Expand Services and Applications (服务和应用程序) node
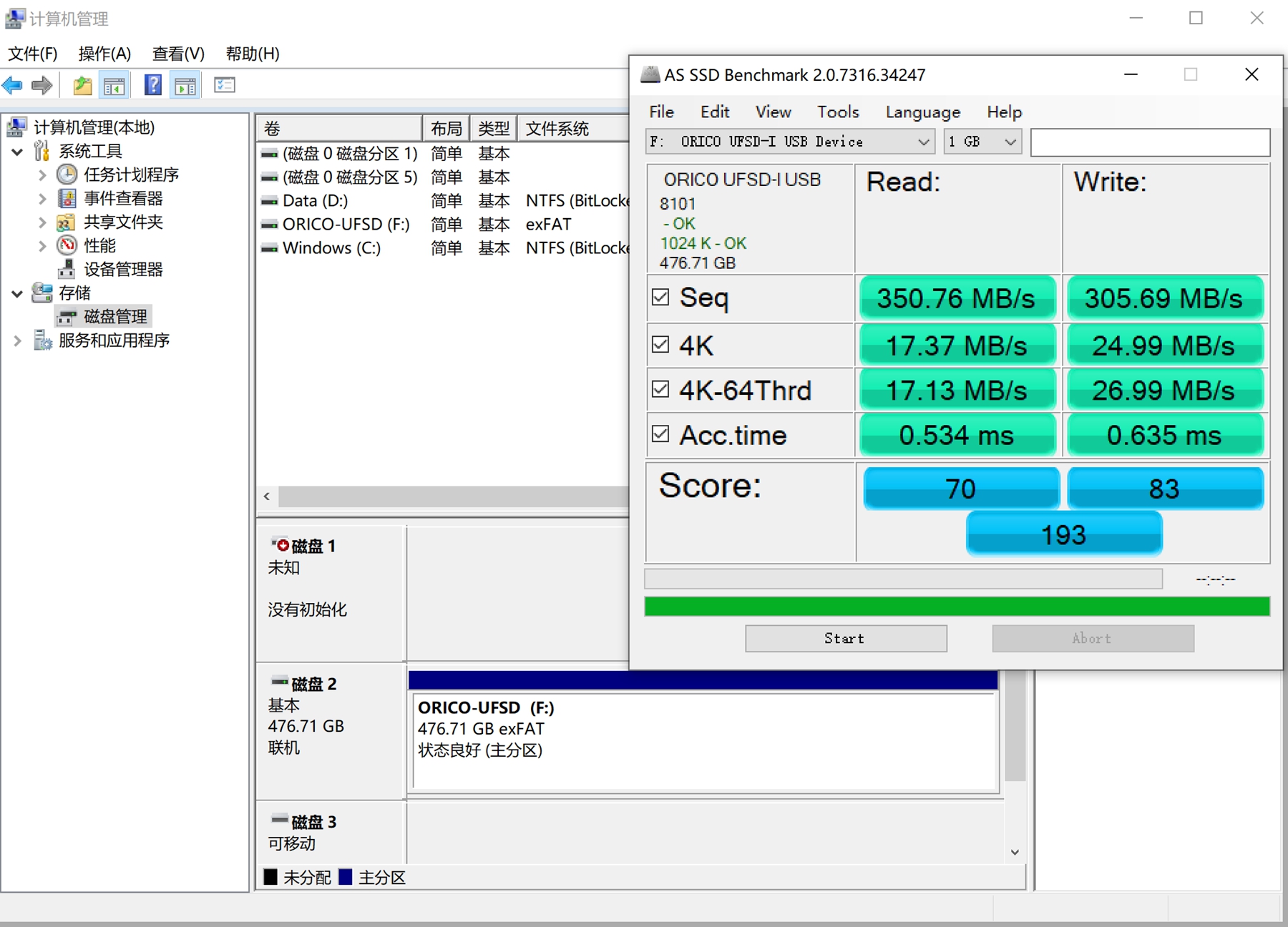The height and width of the screenshot is (927, 1288). tap(17, 341)
